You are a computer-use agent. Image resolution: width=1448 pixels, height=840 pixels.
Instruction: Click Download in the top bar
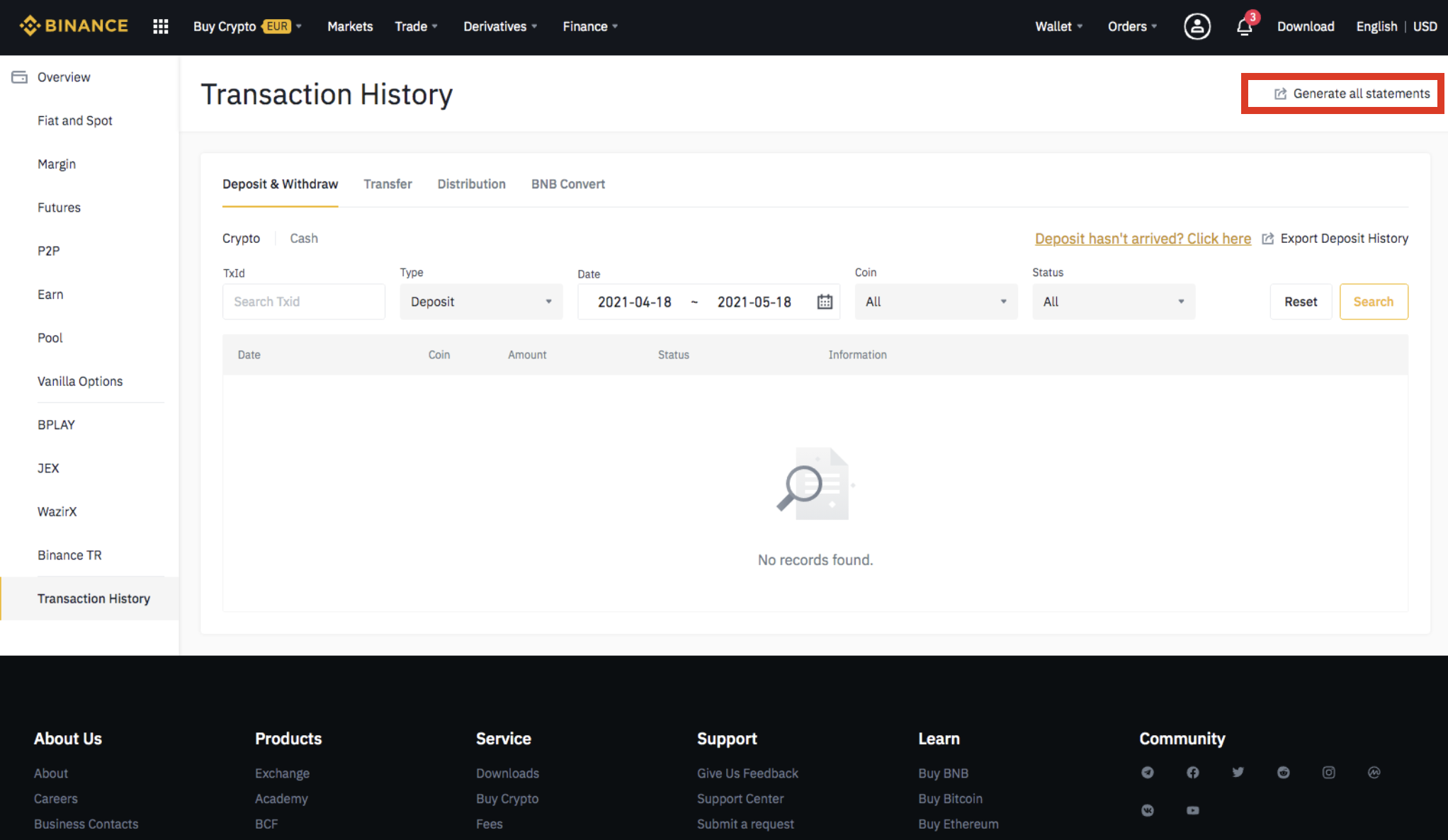click(1306, 26)
